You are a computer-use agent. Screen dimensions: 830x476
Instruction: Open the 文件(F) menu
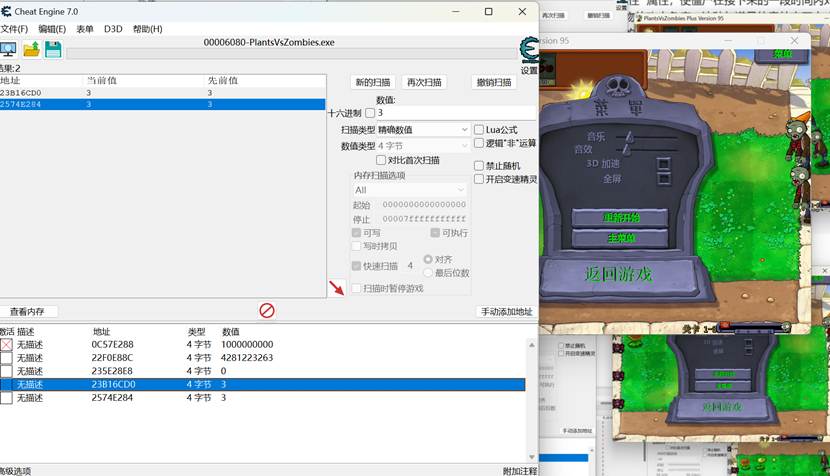14,29
